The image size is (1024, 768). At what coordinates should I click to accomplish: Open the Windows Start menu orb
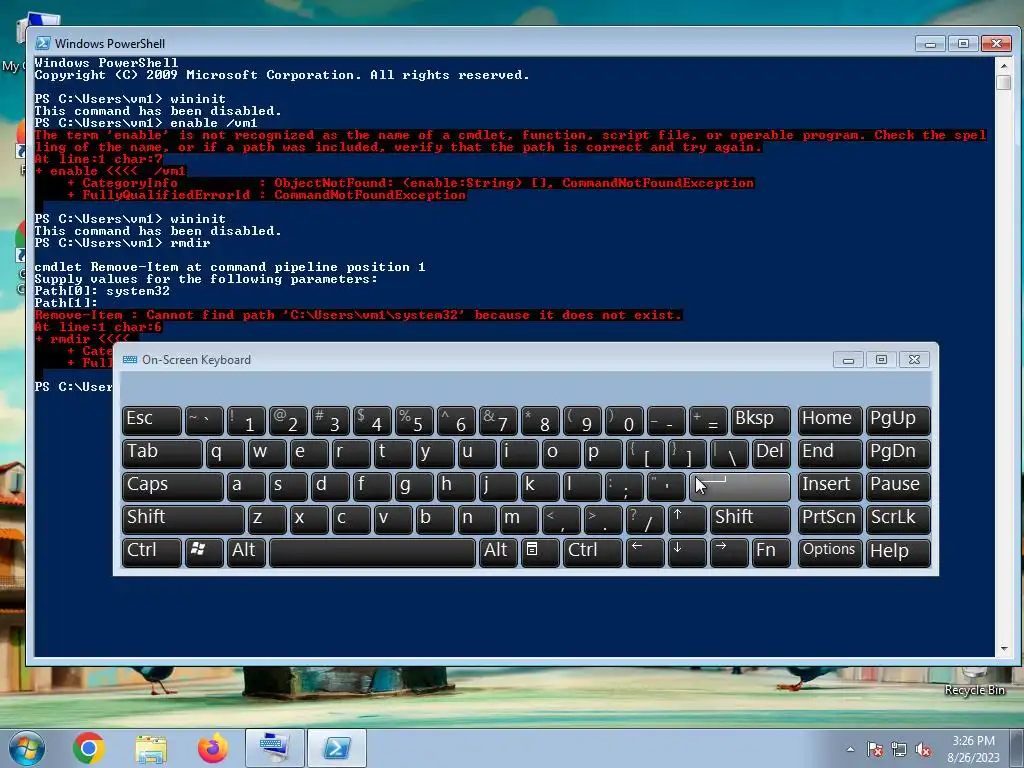pos(27,748)
